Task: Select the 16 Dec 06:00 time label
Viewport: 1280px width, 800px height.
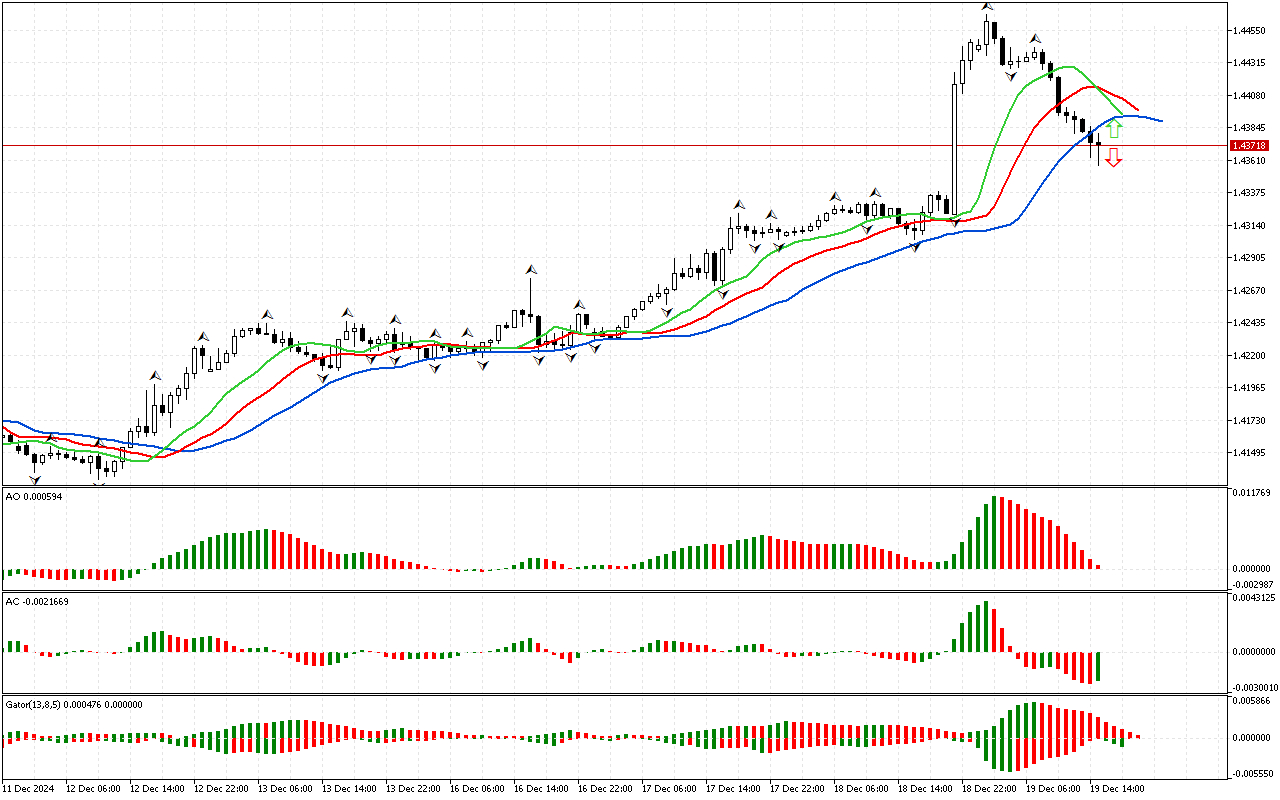Action: pos(478,789)
